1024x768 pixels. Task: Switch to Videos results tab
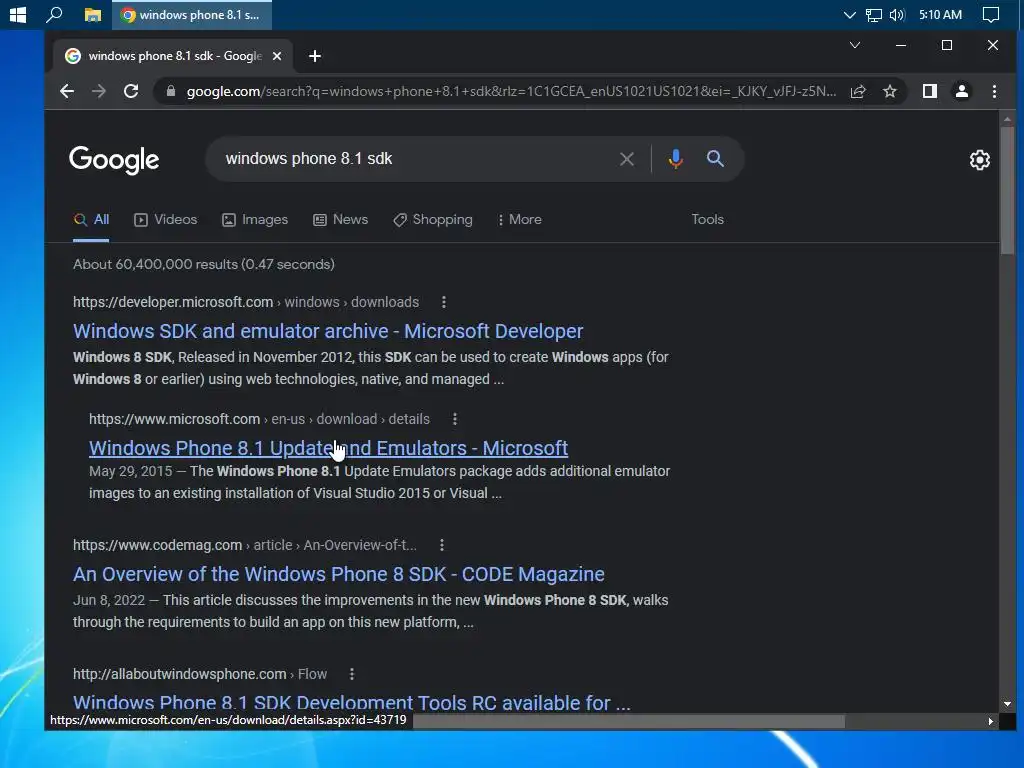(x=165, y=219)
